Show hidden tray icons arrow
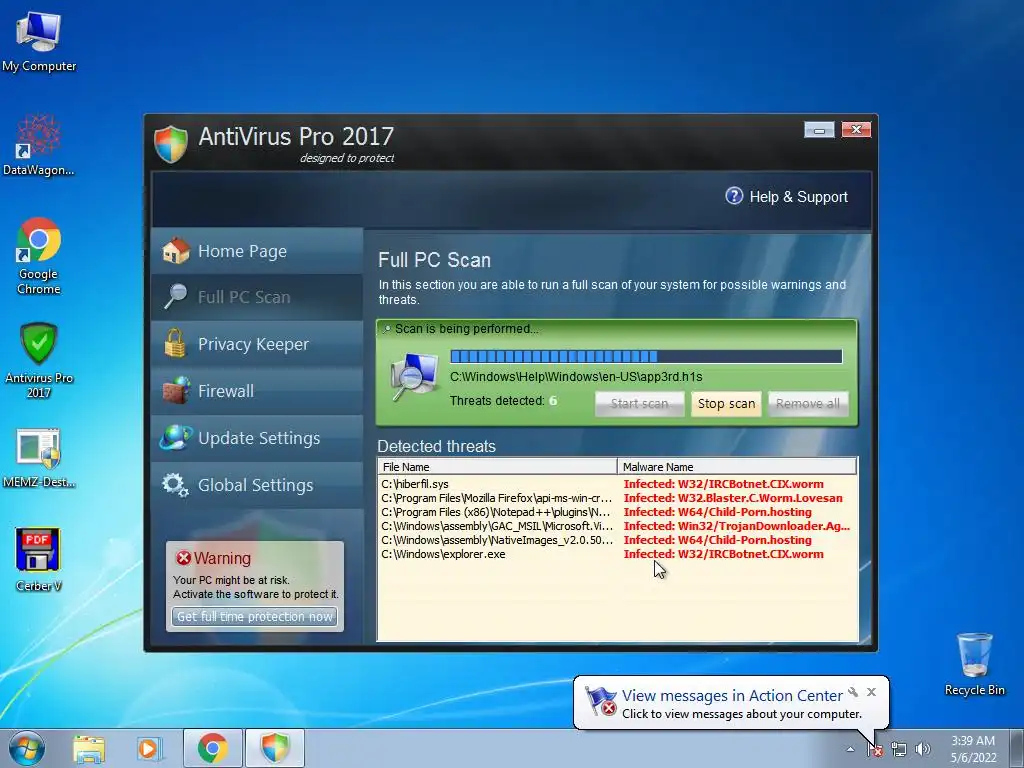The height and width of the screenshot is (768, 1024). click(x=850, y=749)
